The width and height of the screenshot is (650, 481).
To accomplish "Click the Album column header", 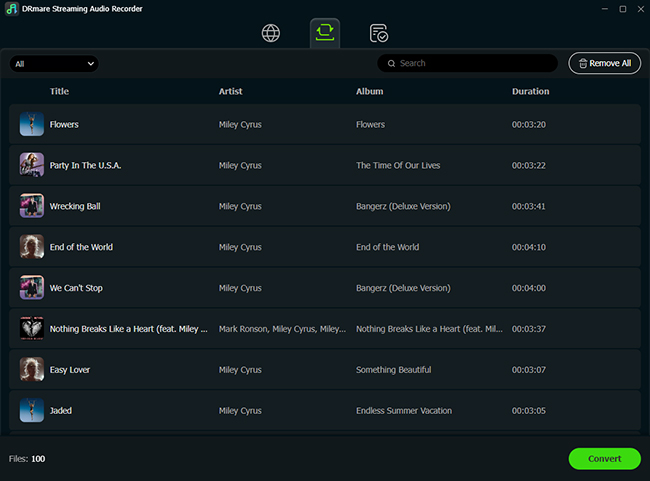I will [x=369, y=91].
